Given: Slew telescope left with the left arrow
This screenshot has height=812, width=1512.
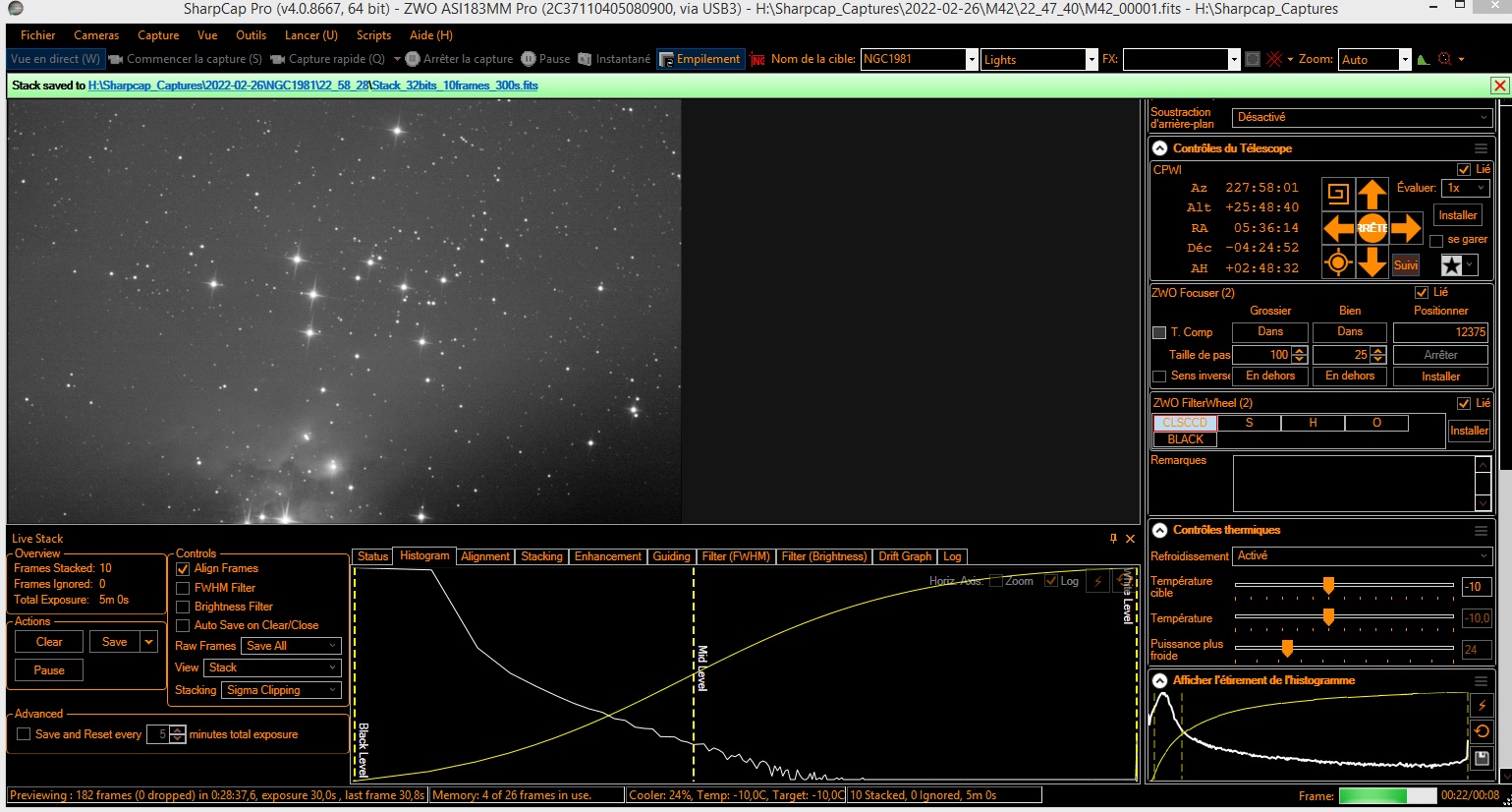Looking at the screenshot, I should click(1338, 228).
